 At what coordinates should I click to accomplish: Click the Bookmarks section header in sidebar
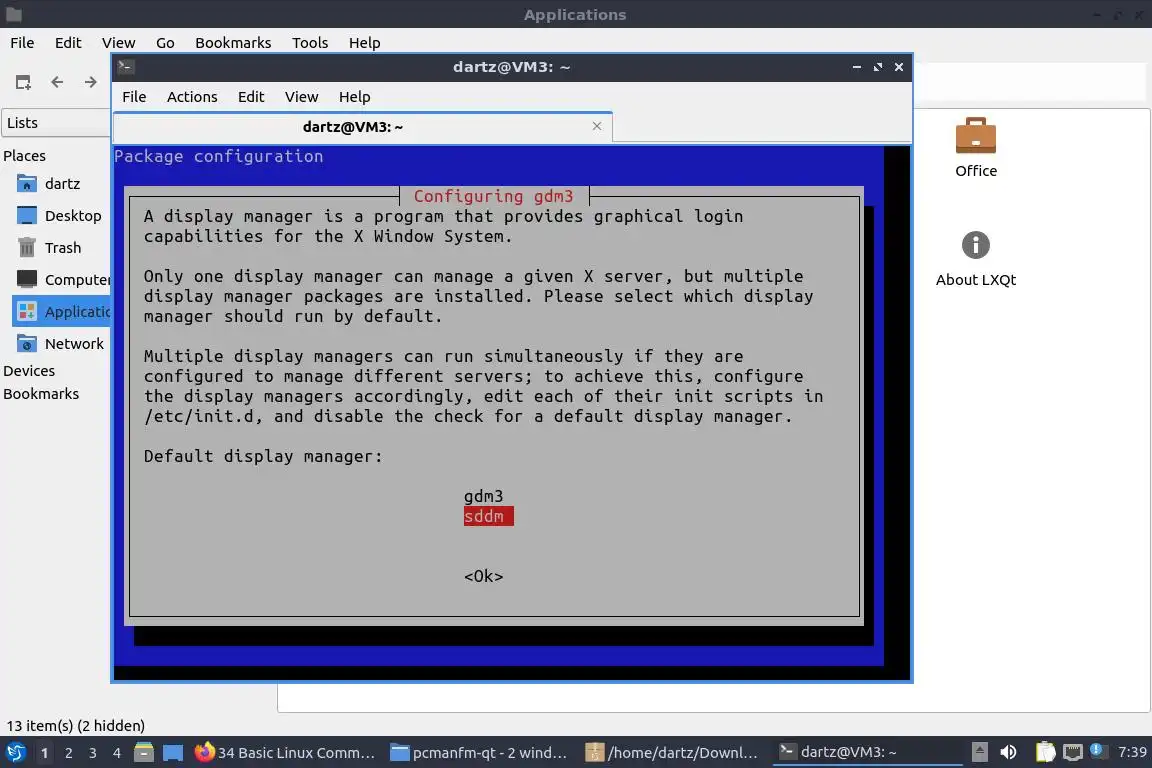click(41, 394)
